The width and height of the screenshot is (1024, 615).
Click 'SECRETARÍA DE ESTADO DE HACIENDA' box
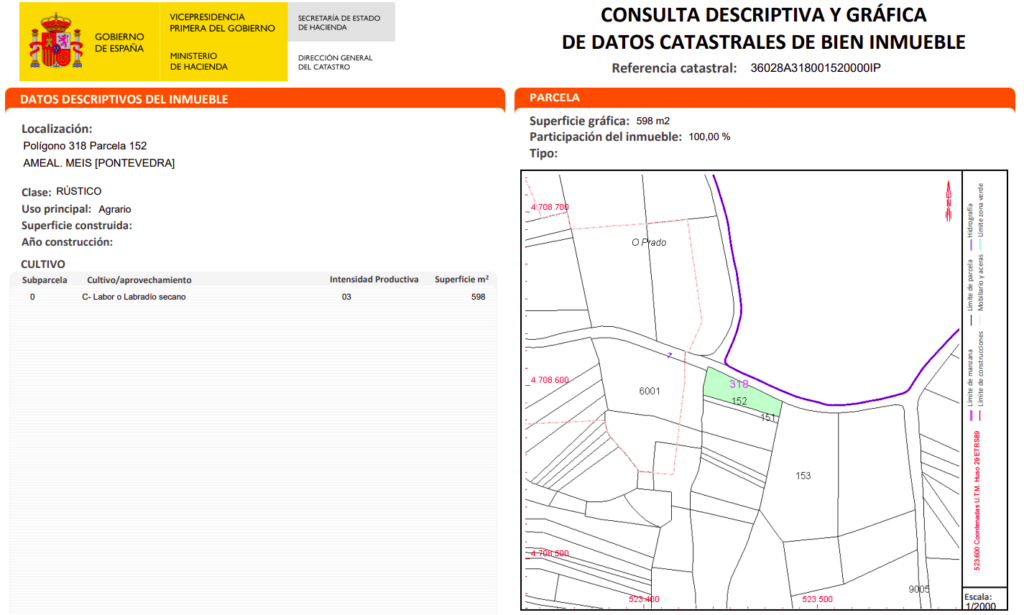340,22
